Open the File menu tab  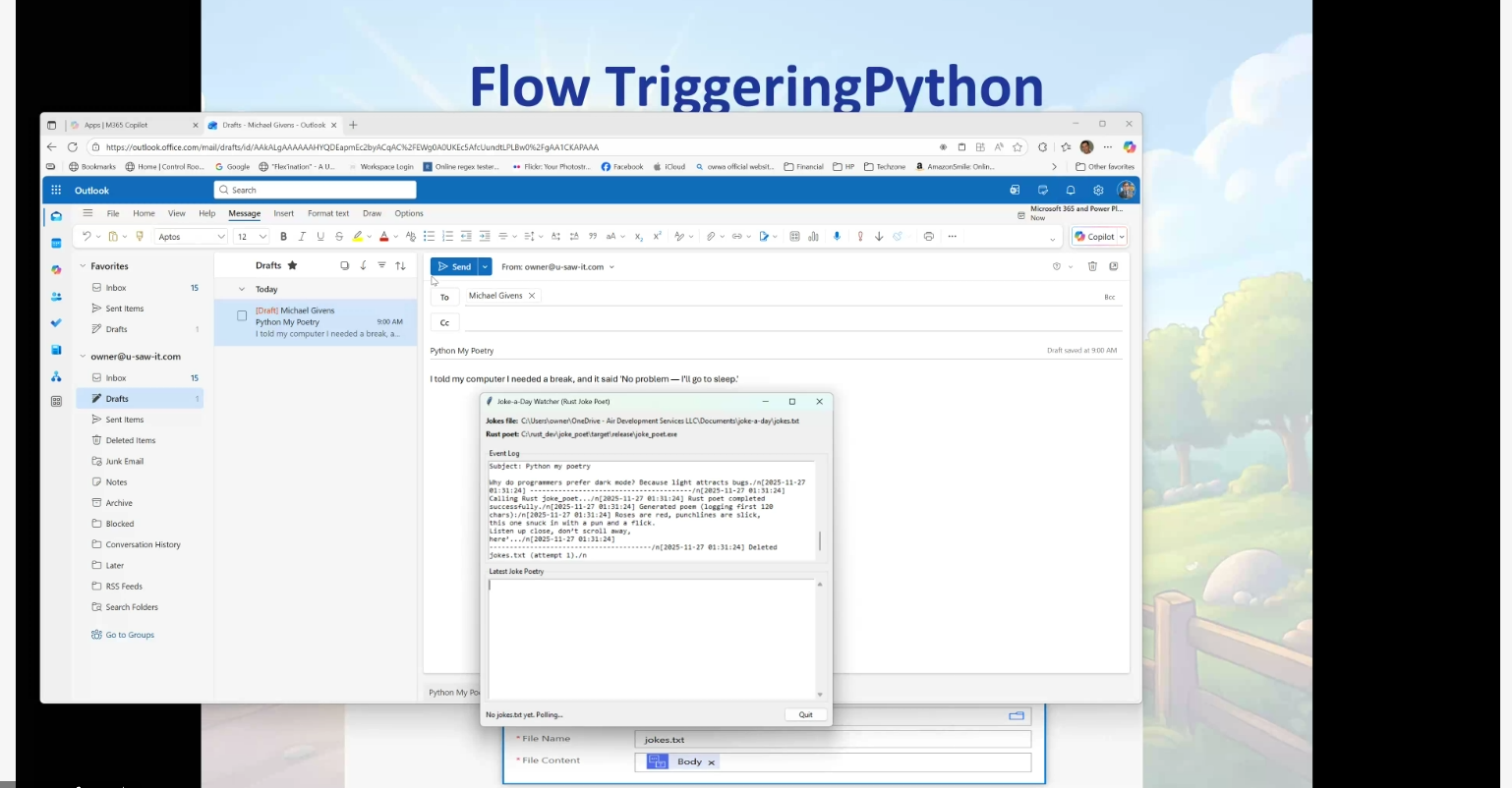point(113,213)
